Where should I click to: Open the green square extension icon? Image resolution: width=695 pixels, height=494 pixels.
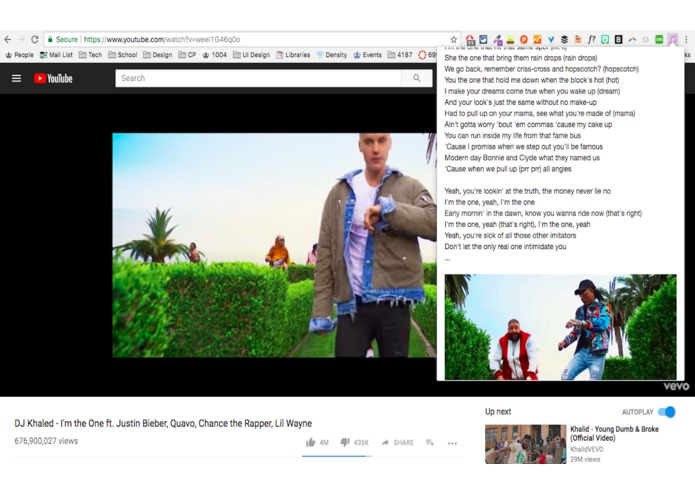659,39
